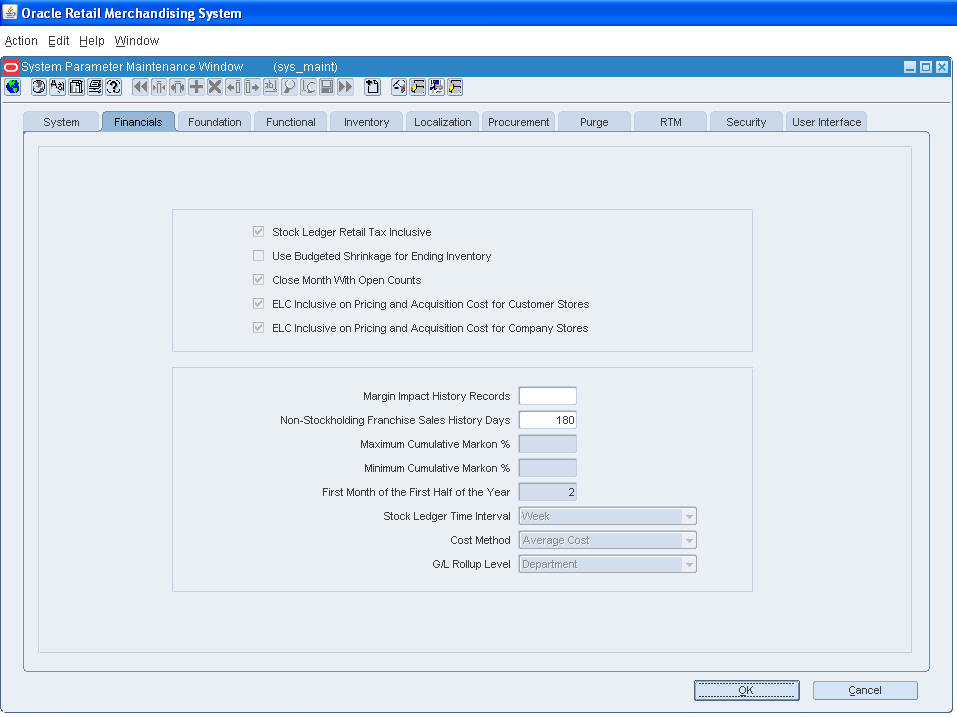The height and width of the screenshot is (717, 957).
Task: Select the Purge tab
Action: 594,121
